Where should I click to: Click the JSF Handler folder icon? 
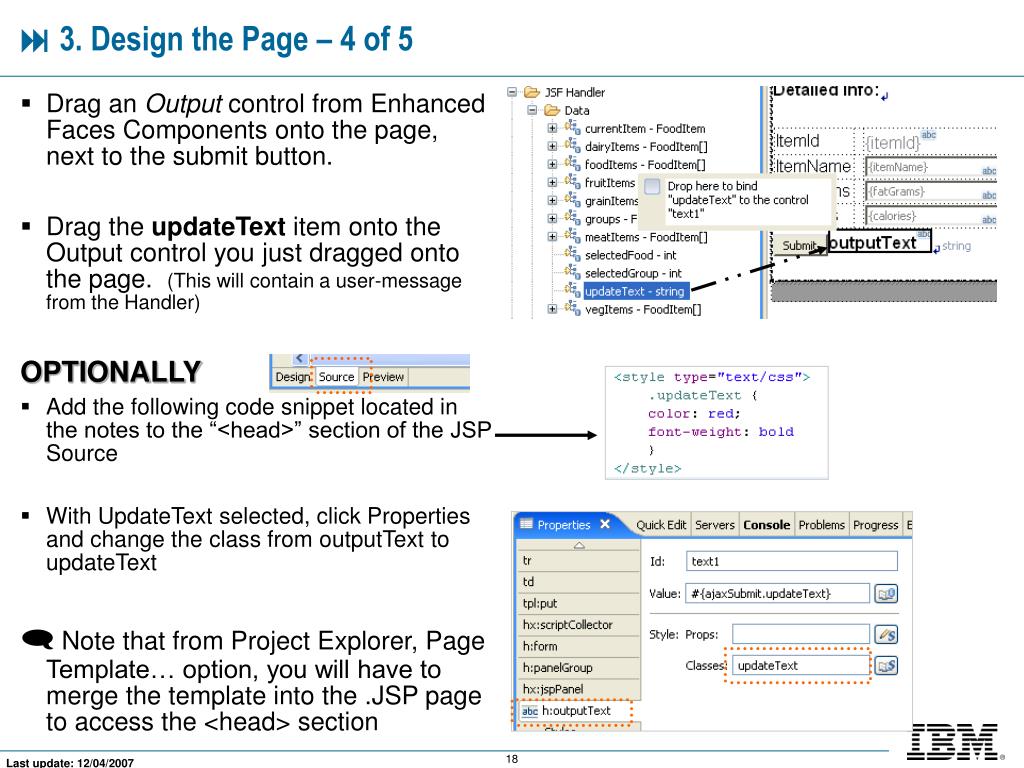(x=532, y=92)
